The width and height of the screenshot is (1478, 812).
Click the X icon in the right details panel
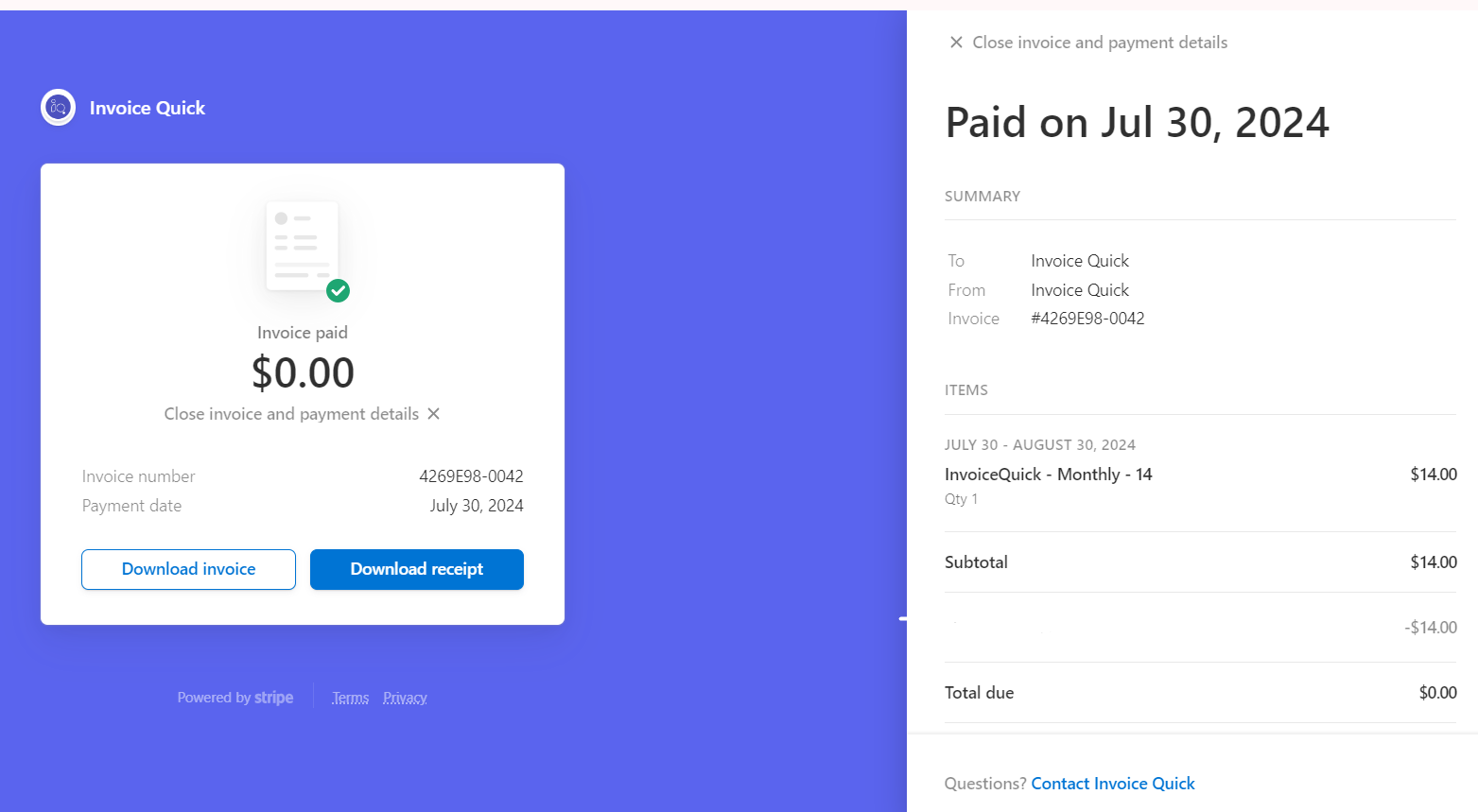956,43
